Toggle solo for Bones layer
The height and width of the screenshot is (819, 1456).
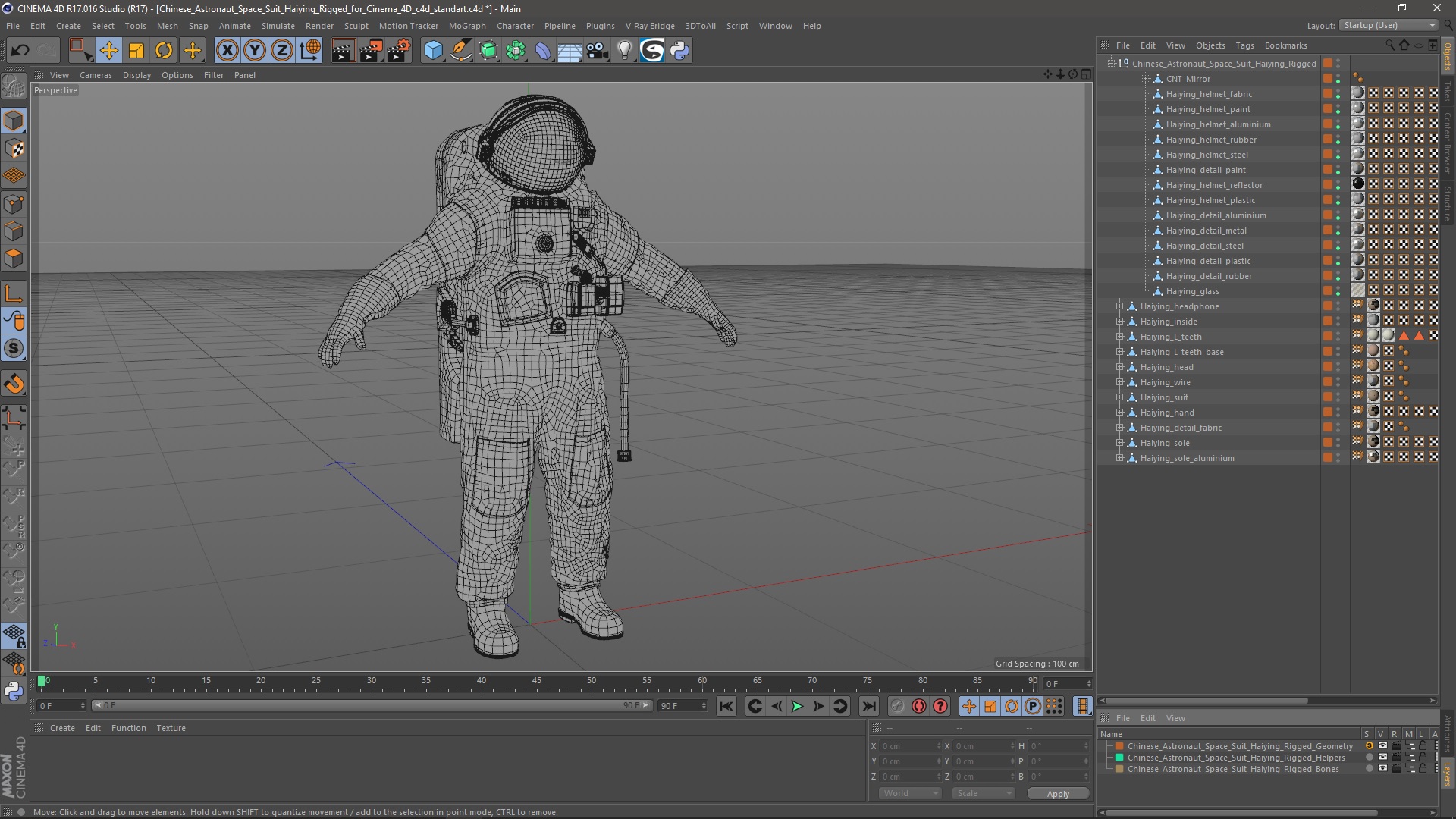click(1369, 769)
